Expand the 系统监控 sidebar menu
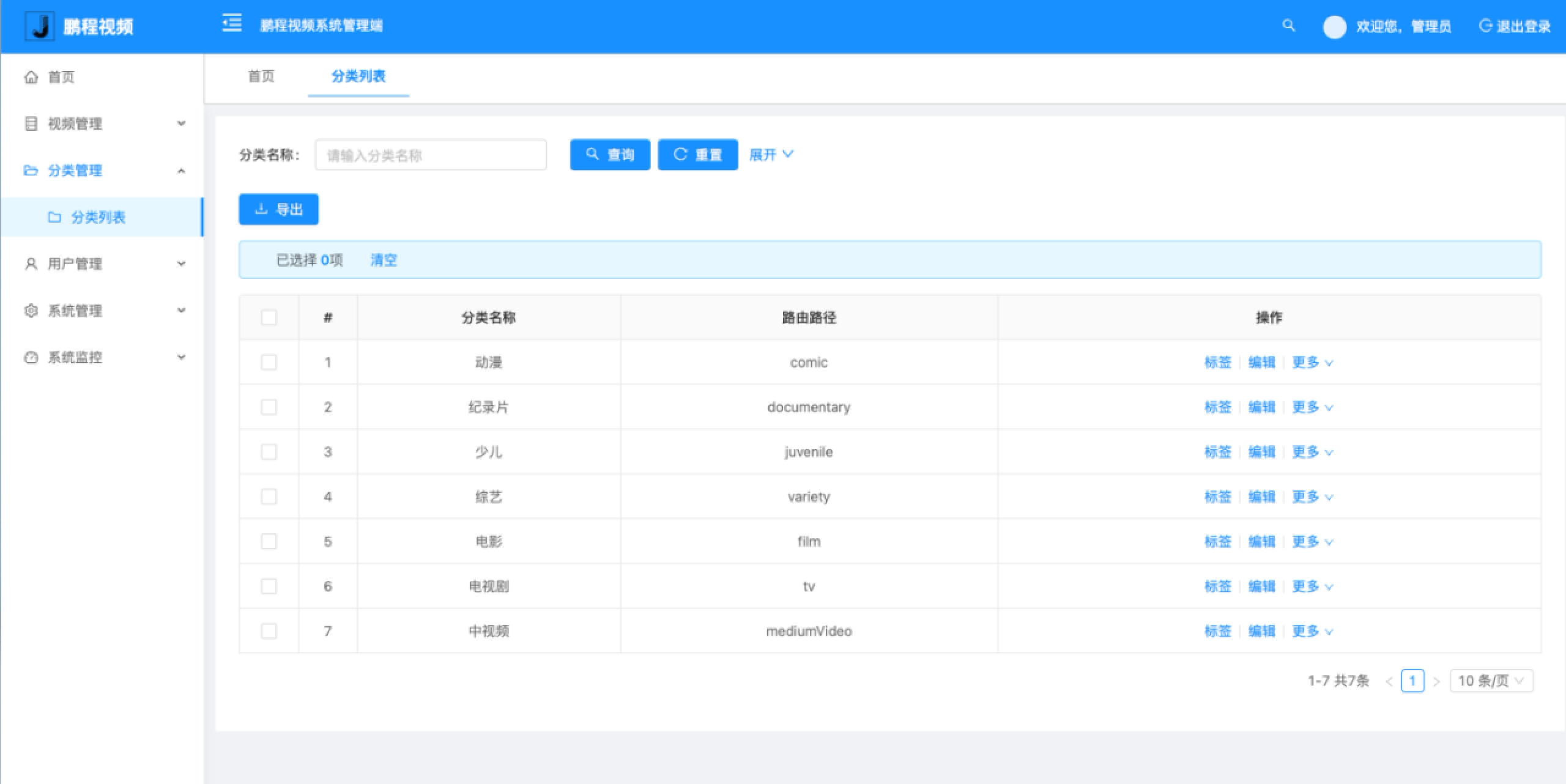The height and width of the screenshot is (784, 1566). [102, 358]
